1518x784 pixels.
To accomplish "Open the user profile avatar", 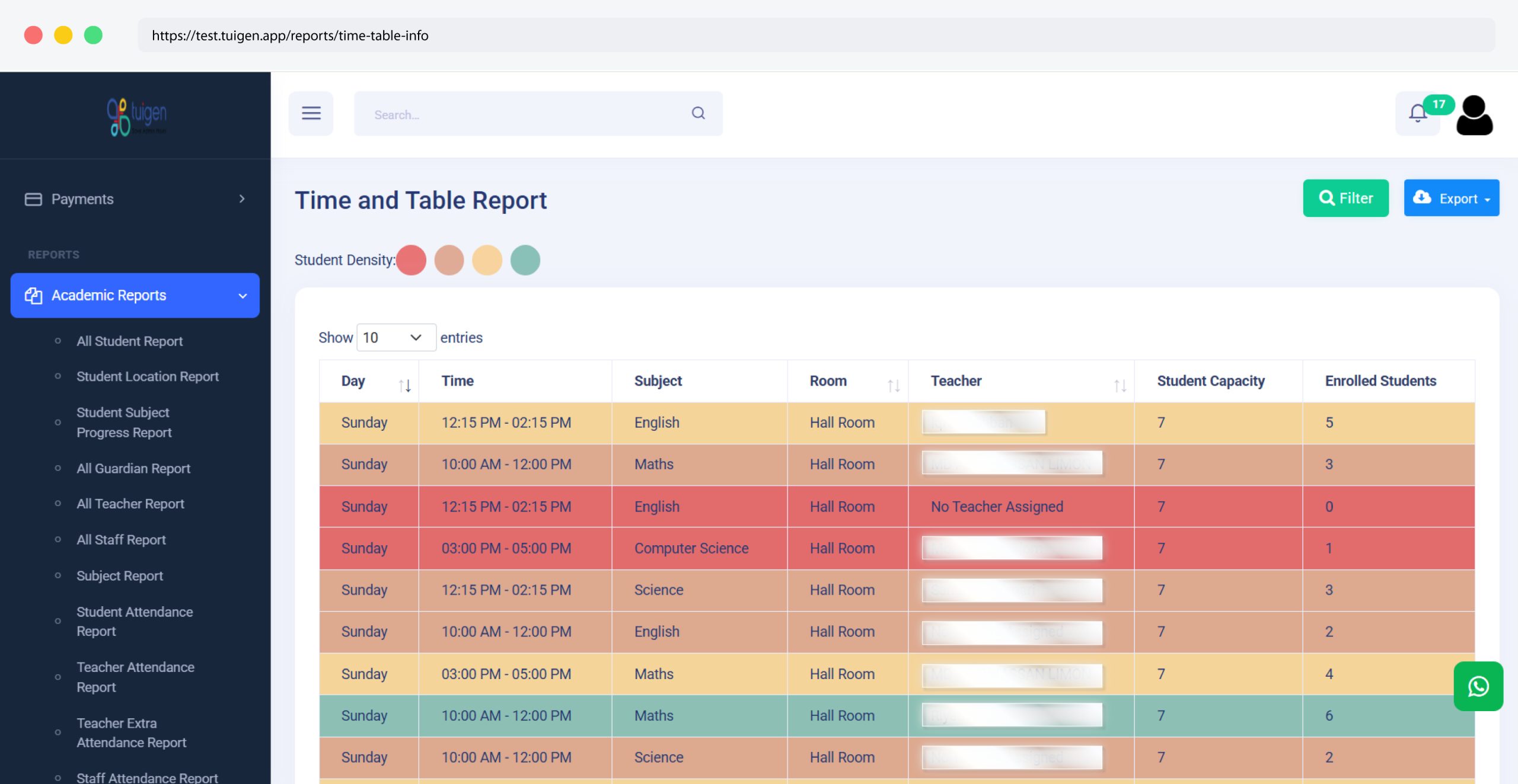I will coord(1475,114).
